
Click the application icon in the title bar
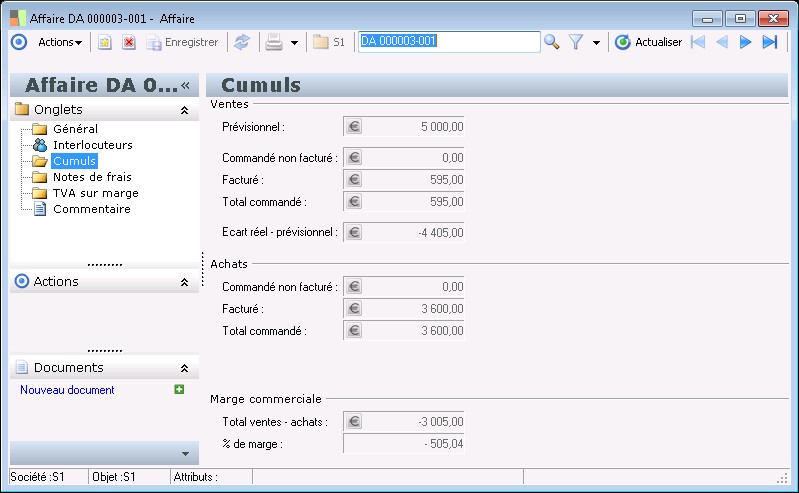point(17,18)
